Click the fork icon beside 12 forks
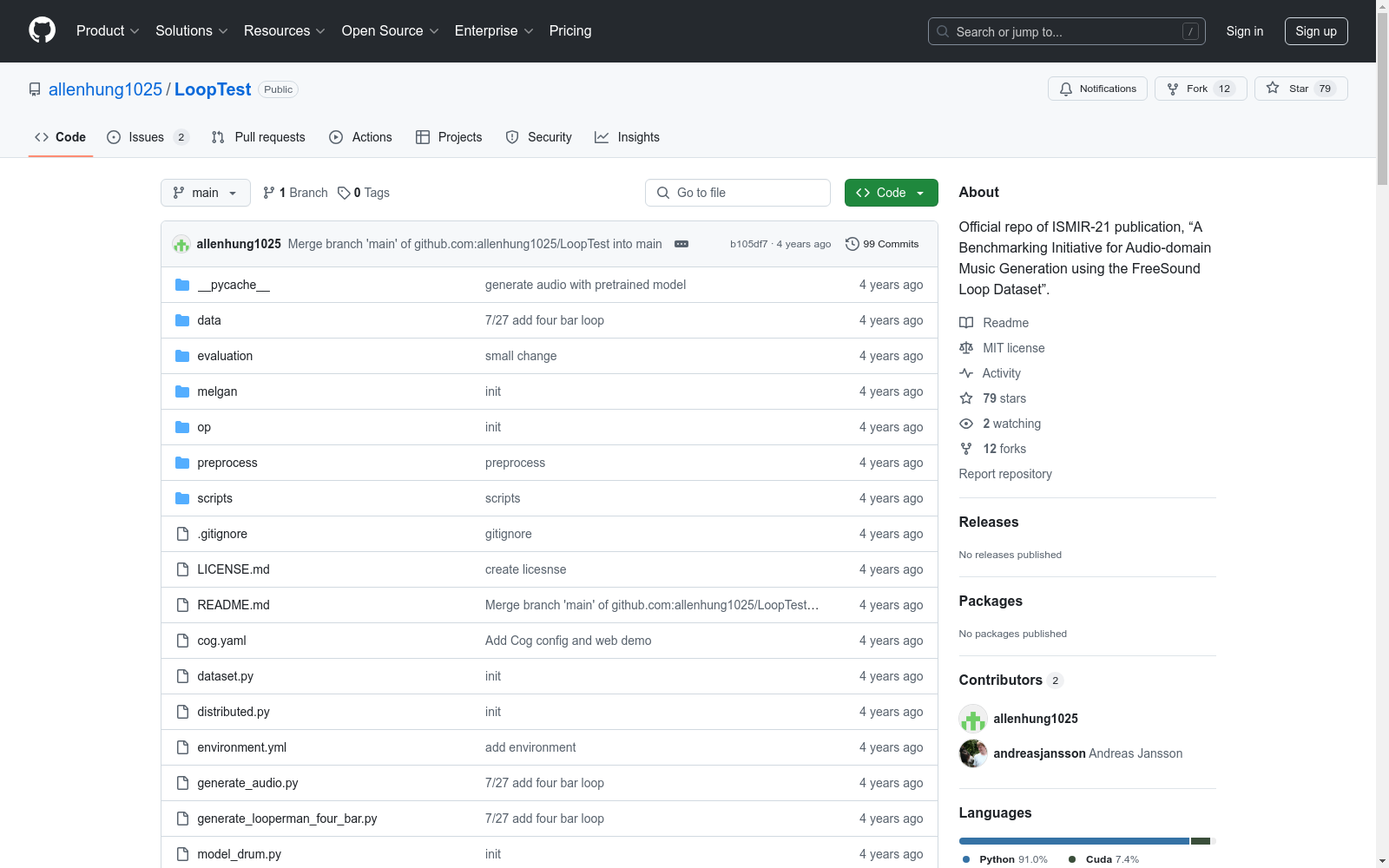Image resolution: width=1389 pixels, height=868 pixels. pyautogui.click(x=966, y=449)
